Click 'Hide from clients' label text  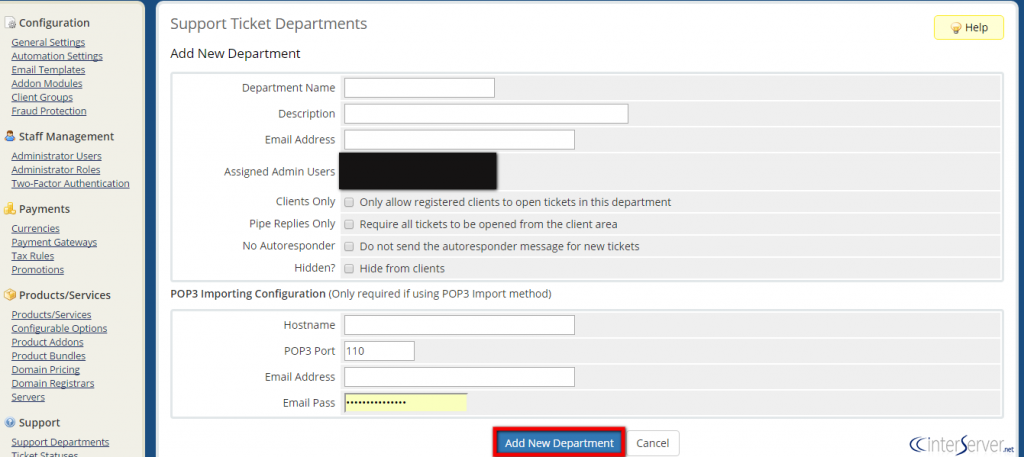(x=402, y=268)
